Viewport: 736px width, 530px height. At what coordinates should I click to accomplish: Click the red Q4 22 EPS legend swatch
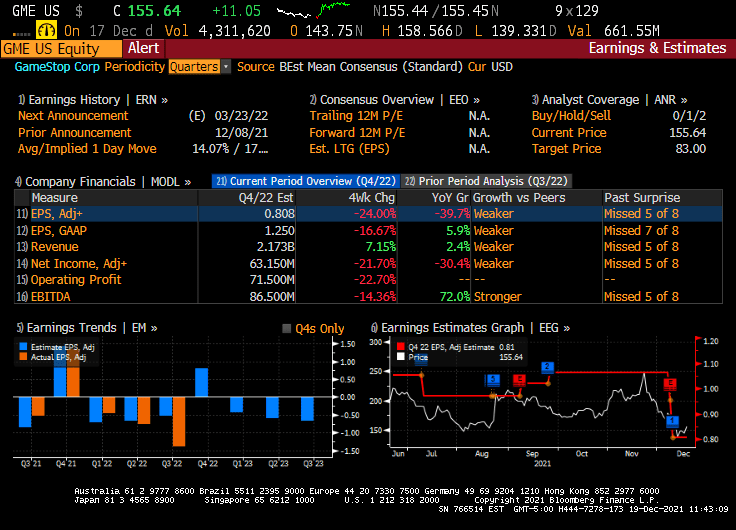(400, 346)
